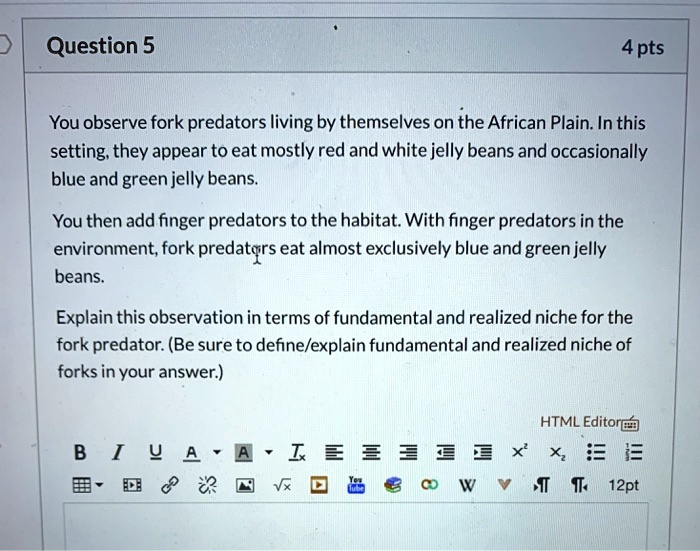700x551 pixels.
Task: Set right-to-left text direction
Action: point(579,485)
